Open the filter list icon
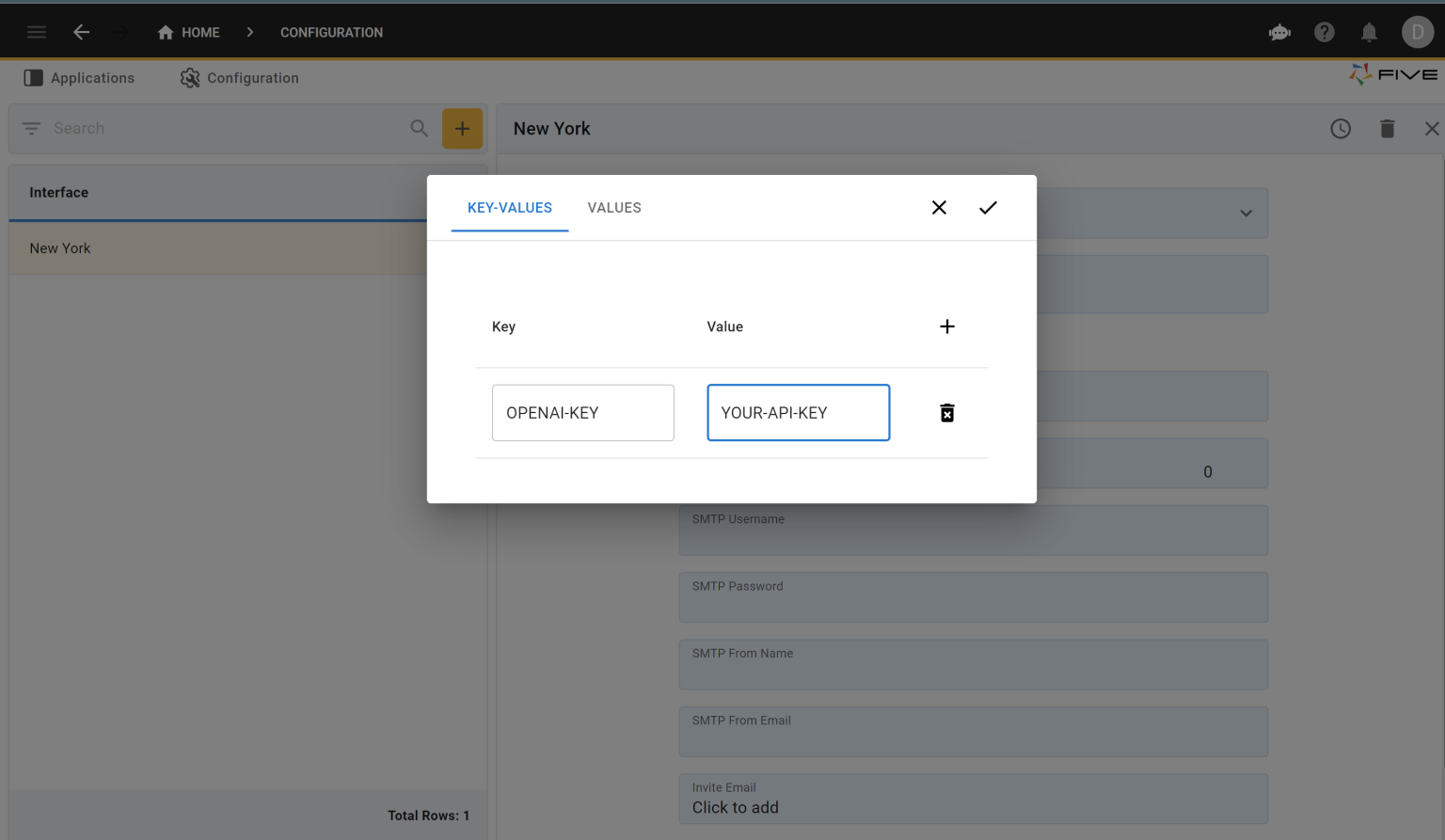The height and width of the screenshot is (840, 1445). [32, 128]
